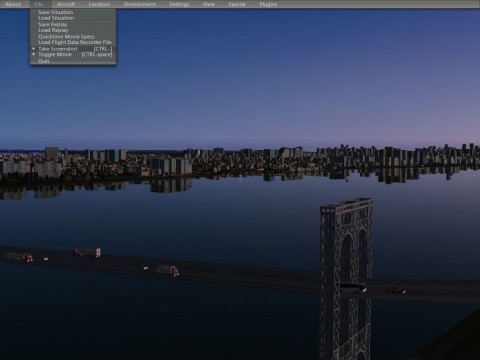480x360 pixels.
Task: Choose Load Situation from File menu
Action: 73,18
